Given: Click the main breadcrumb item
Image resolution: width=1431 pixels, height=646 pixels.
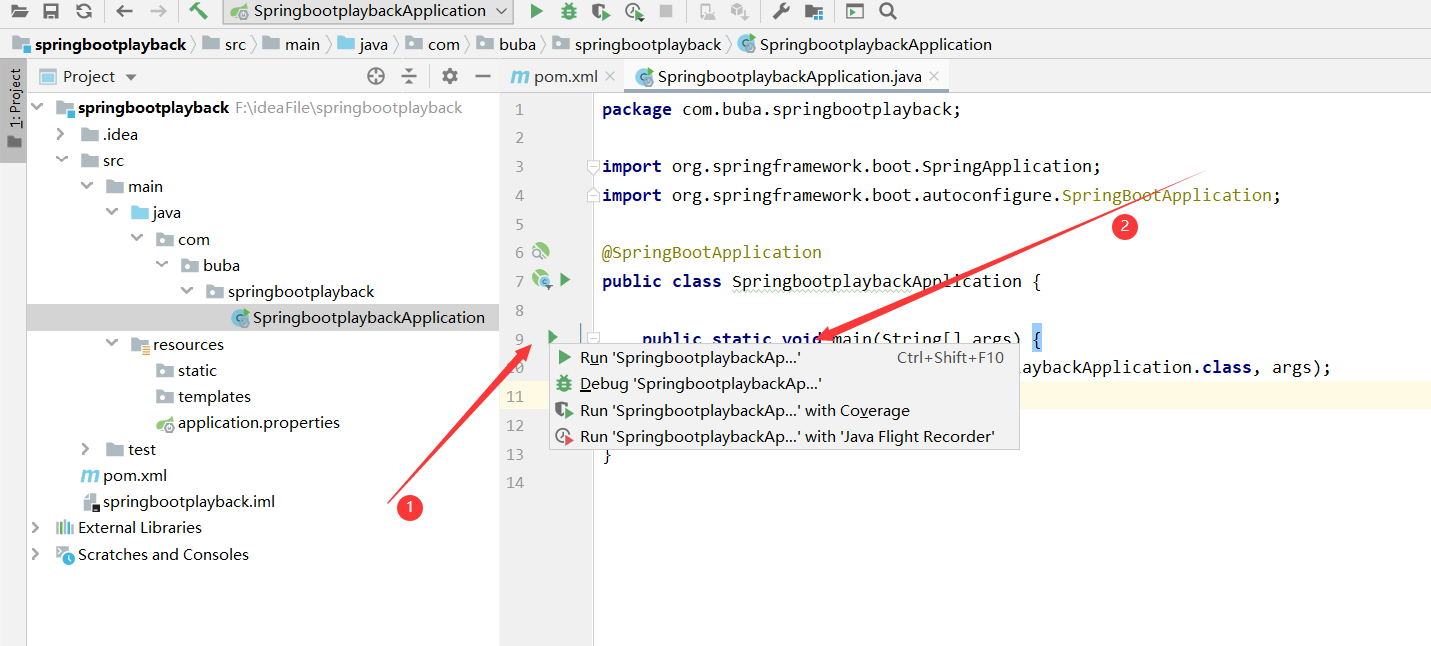Looking at the screenshot, I should coord(292,44).
